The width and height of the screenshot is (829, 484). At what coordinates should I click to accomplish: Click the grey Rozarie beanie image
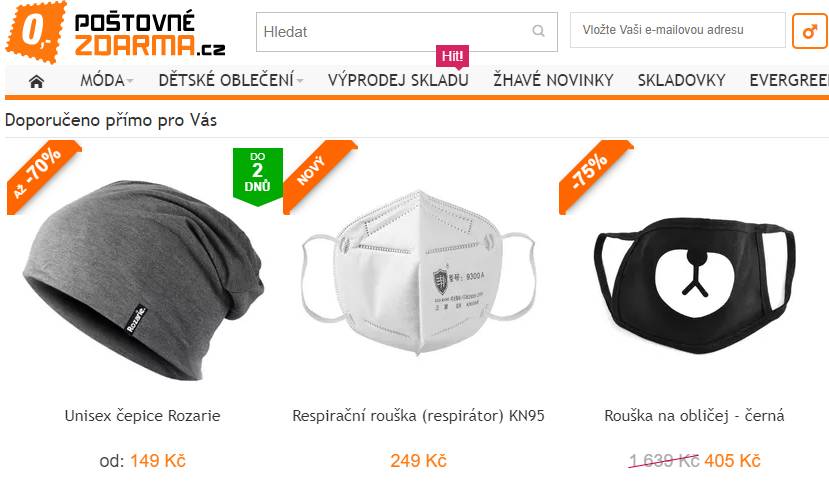point(143,280)
